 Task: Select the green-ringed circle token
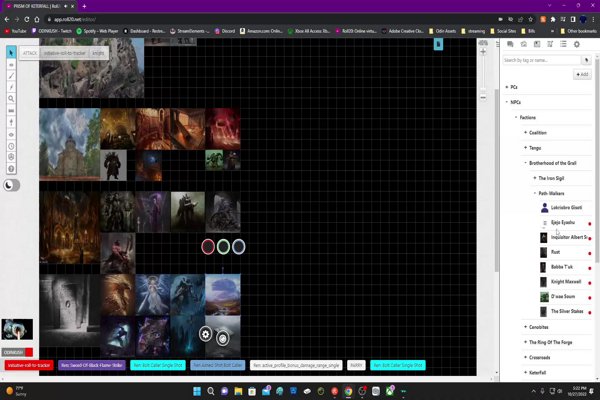coord(223,247)
